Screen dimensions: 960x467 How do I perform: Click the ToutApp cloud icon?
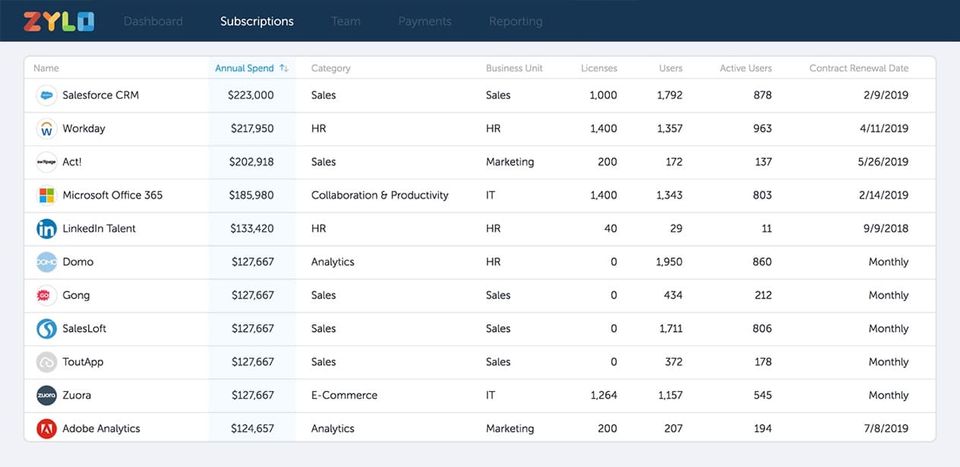(x=46, y=362)
